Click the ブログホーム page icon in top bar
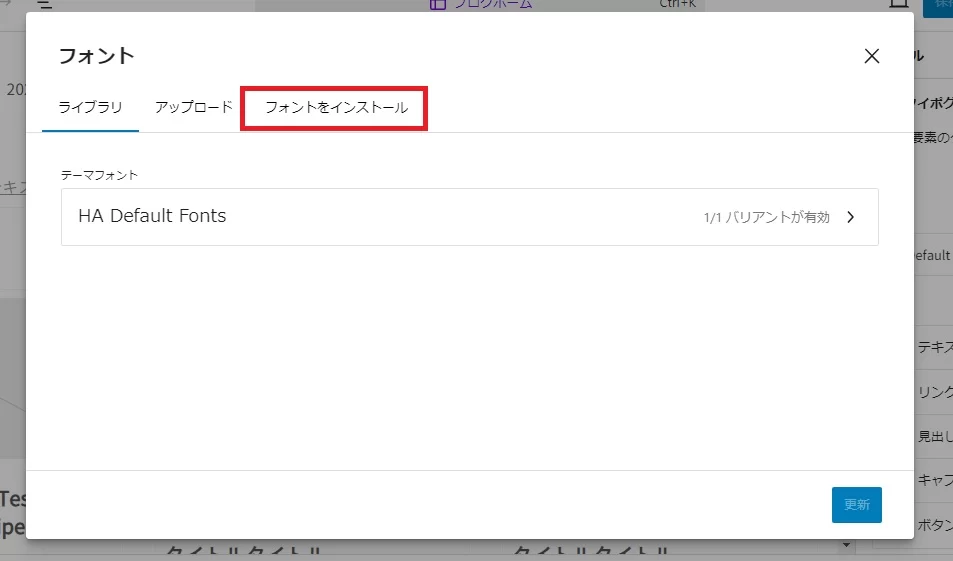Screen dimensions: 953x561 [x=438, y=4]
